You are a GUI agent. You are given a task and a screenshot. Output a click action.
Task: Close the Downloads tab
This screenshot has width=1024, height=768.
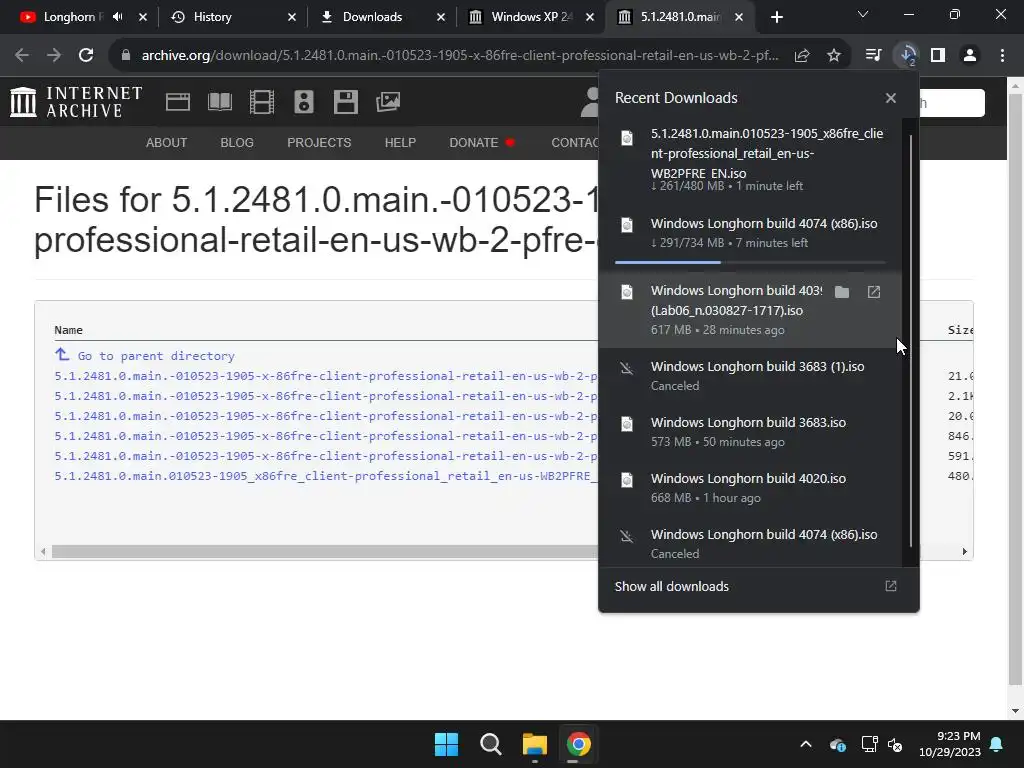tap(441, 17)
